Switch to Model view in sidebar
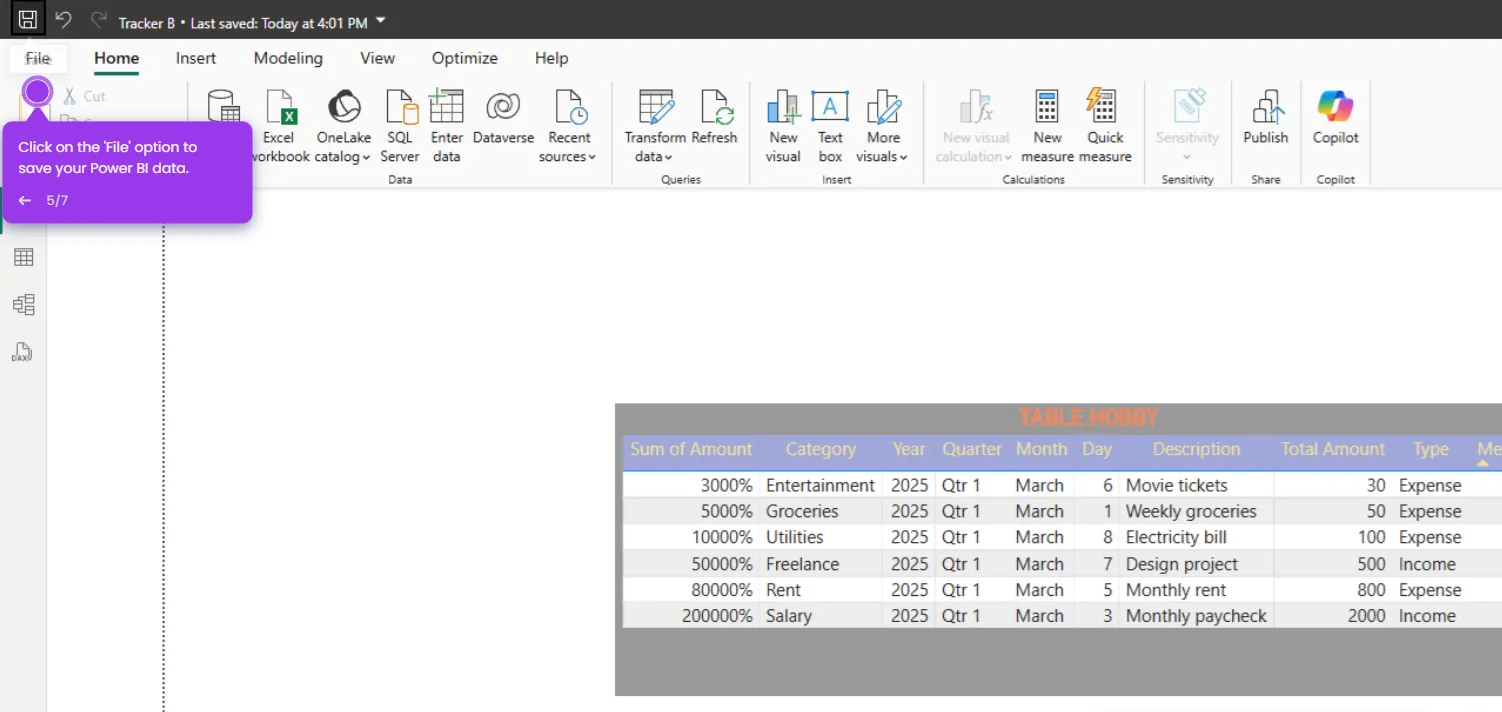This screenshot has width=1502, height=712. pos(23,305)
